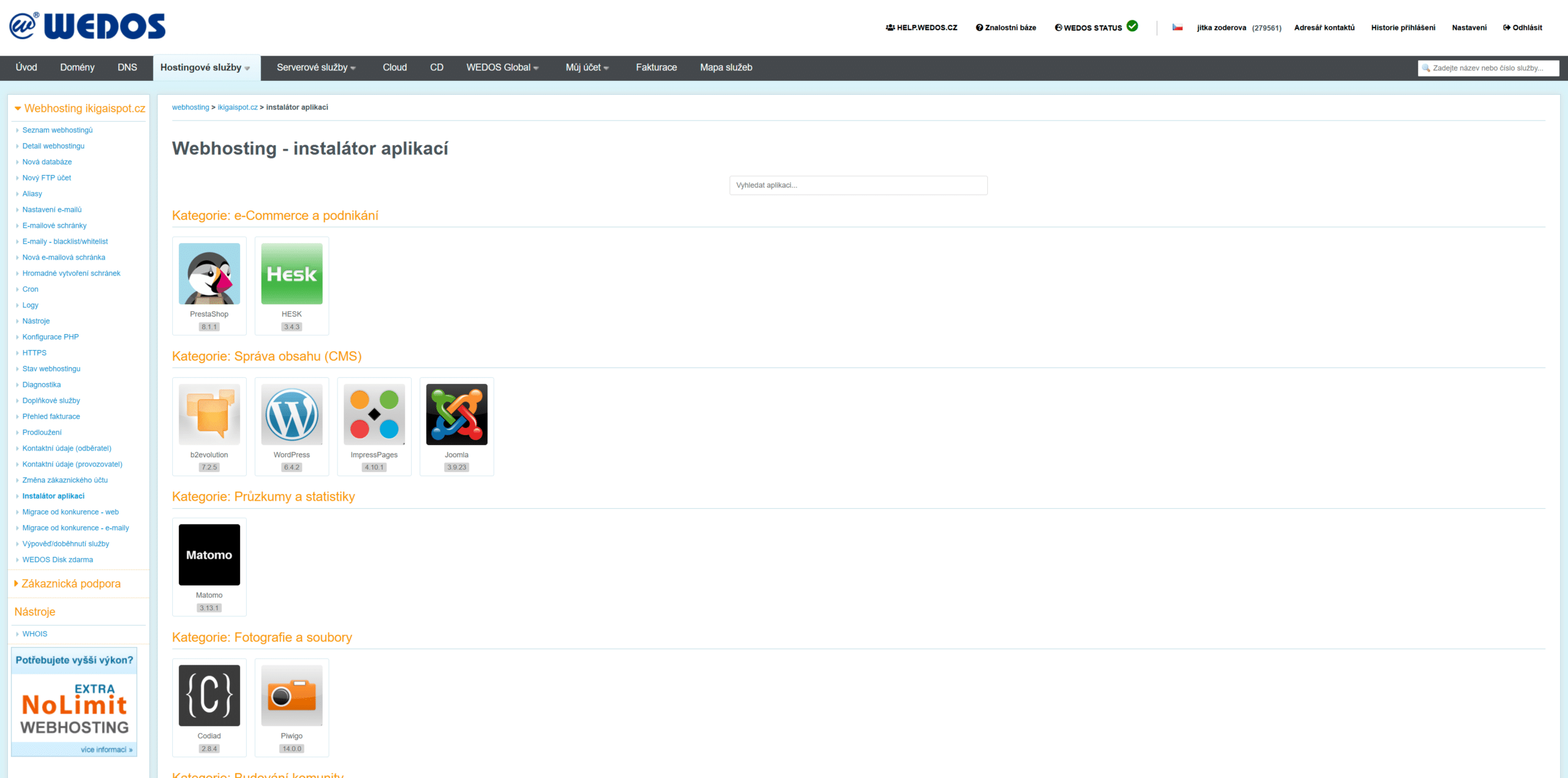Open the Matomo app icon

[x=209, y=555]
